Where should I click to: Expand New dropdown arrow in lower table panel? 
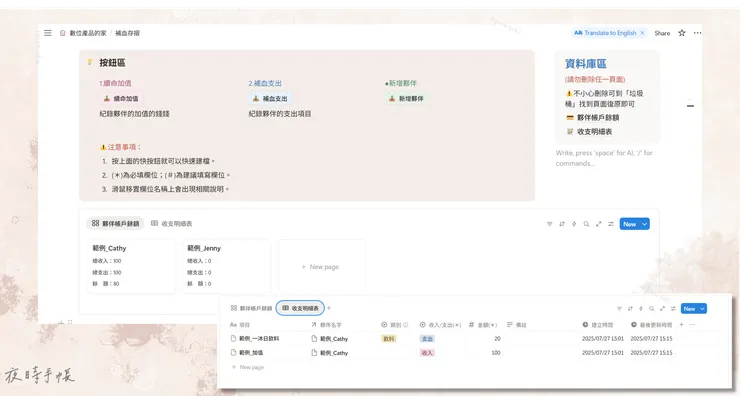point(702,309)
